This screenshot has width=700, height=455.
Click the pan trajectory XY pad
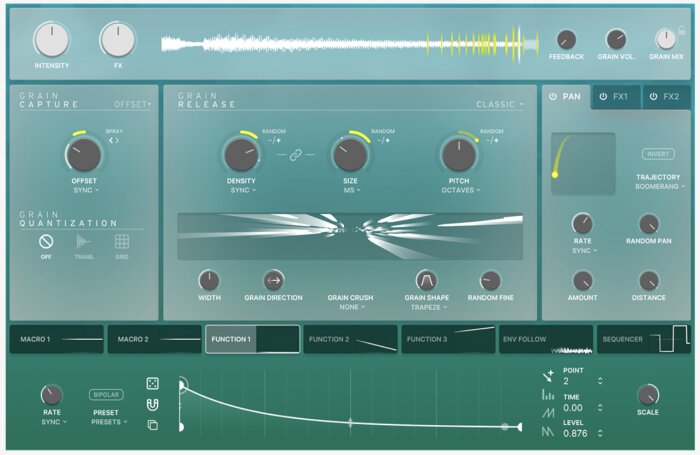(x=583, y=163)
